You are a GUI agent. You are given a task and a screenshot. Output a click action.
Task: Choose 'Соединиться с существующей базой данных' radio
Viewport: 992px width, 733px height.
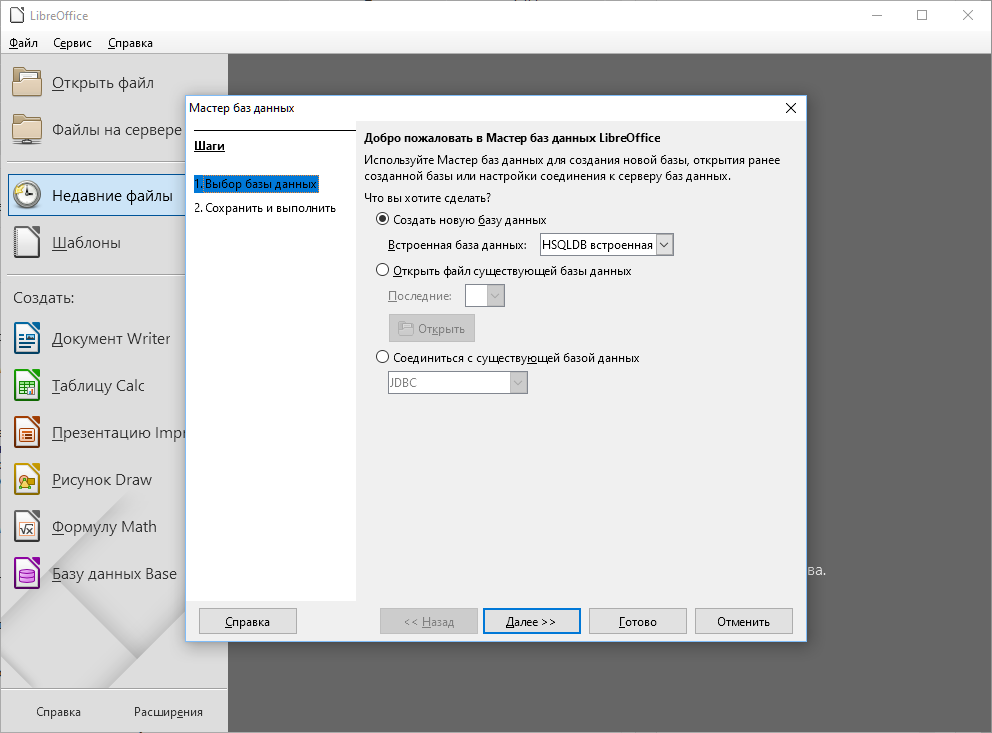382,358
